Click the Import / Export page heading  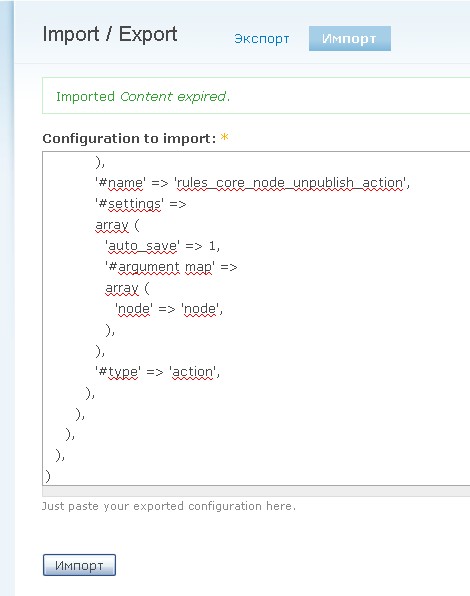[110, 34]
